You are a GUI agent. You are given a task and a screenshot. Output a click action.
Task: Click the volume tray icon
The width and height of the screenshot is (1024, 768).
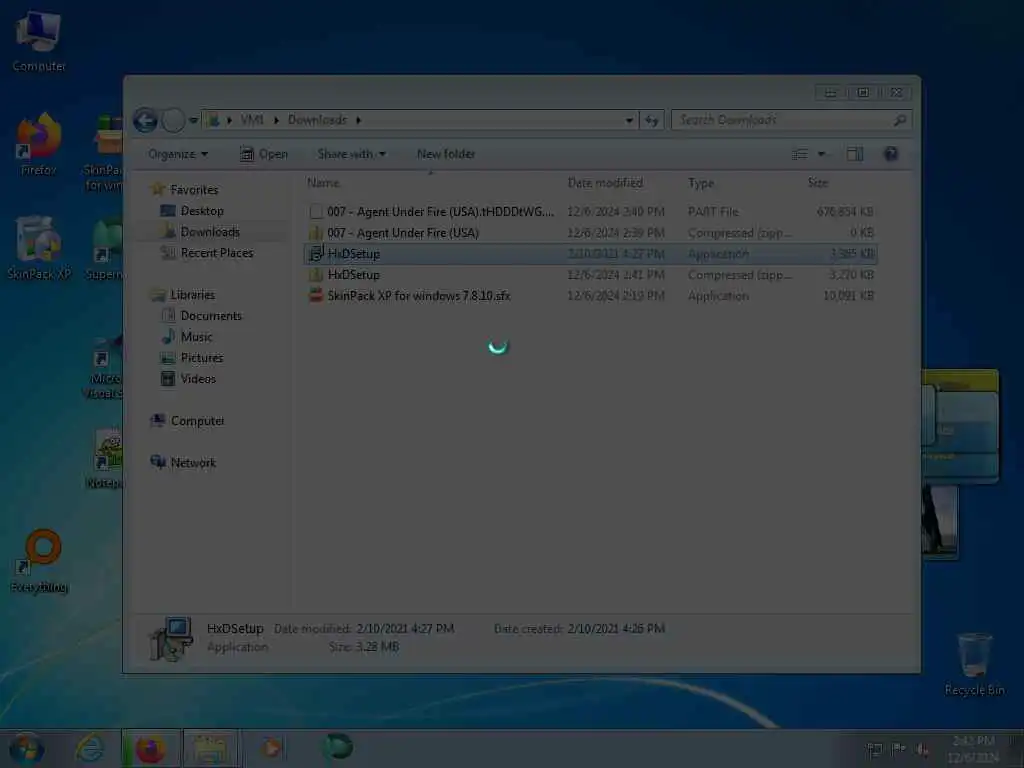pyautogui.click(x=923, y=749)
